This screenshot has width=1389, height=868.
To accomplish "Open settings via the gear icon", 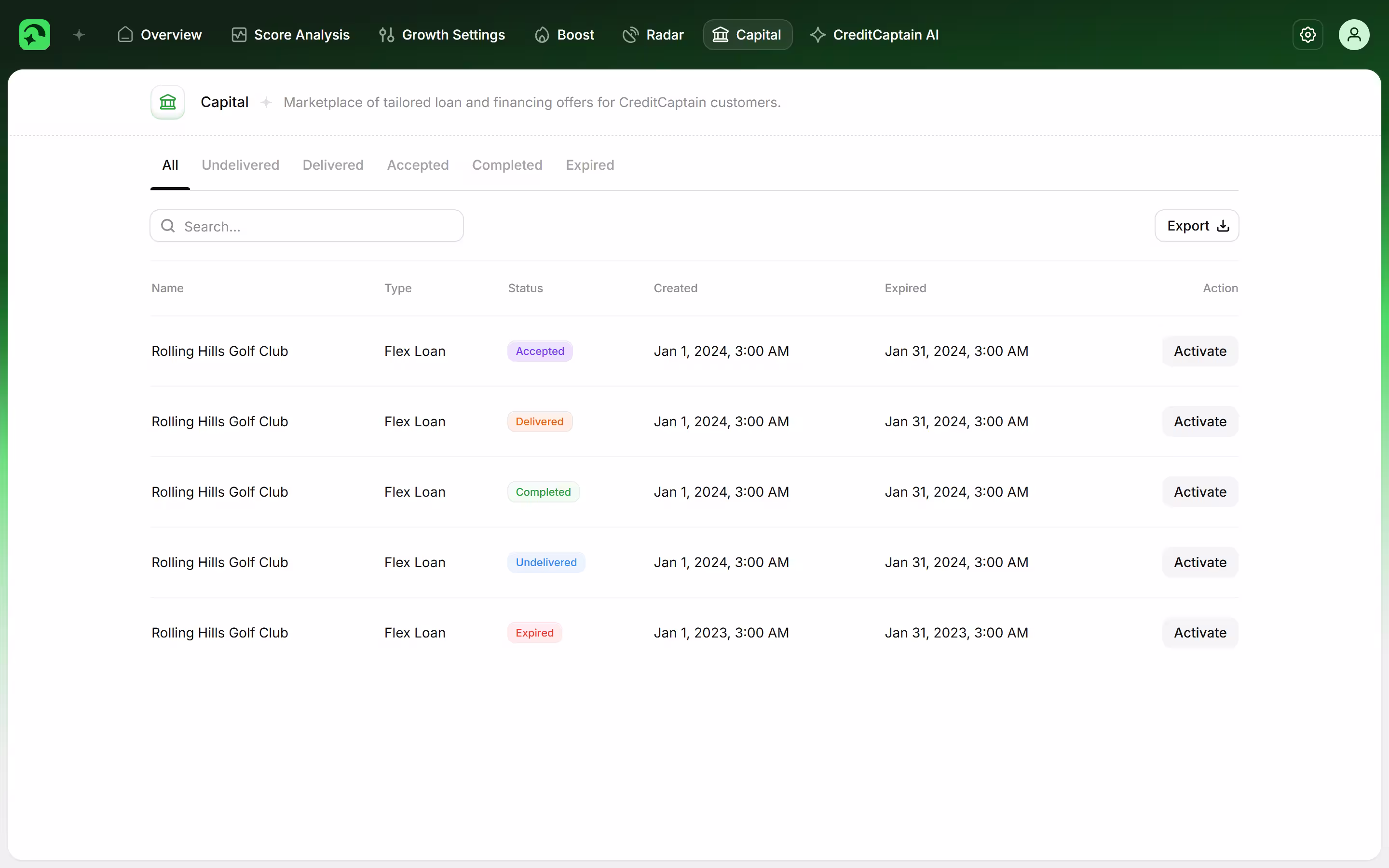I will [1307, 35].
